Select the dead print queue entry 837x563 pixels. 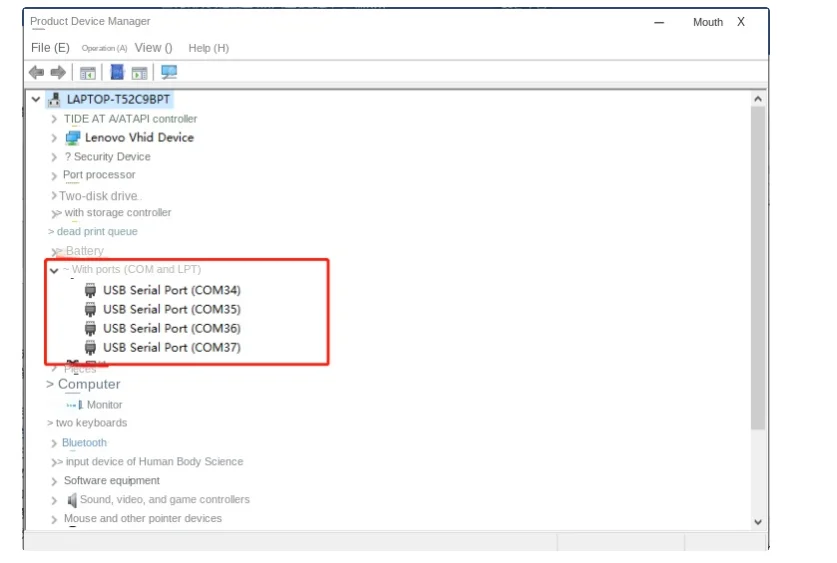97,232
